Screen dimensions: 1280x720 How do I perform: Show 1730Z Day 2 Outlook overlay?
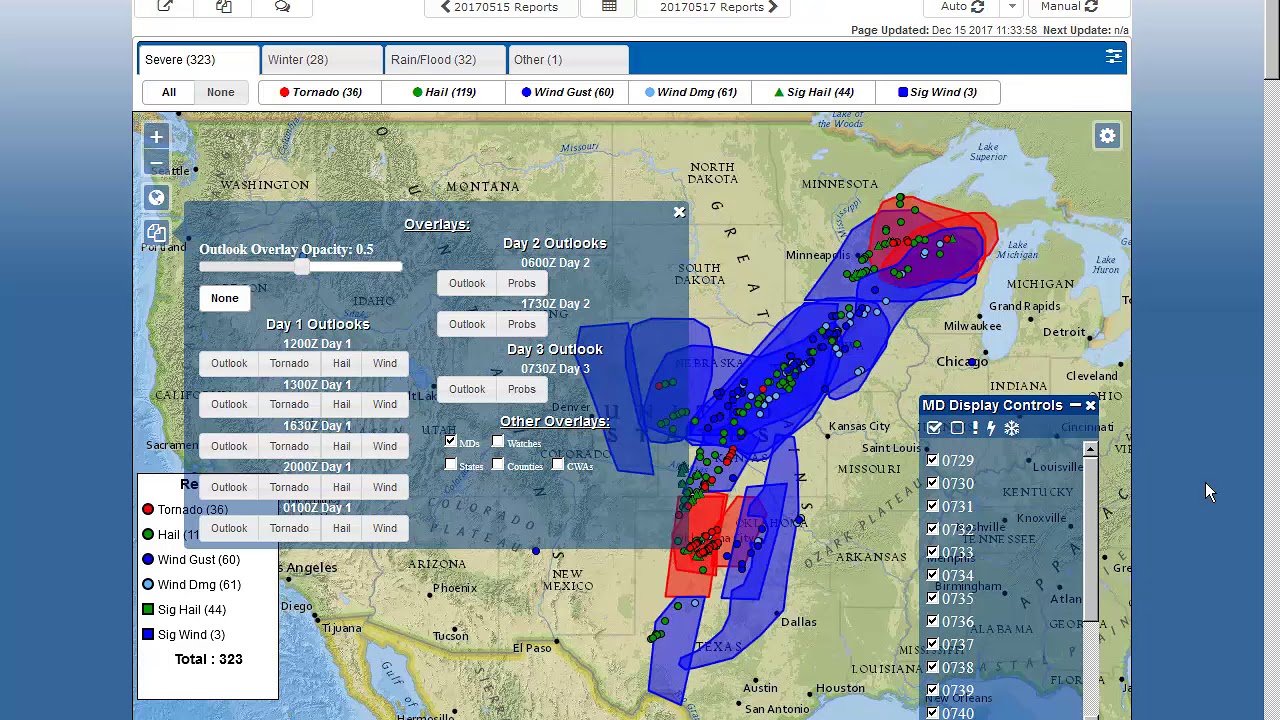pos(467,324)
